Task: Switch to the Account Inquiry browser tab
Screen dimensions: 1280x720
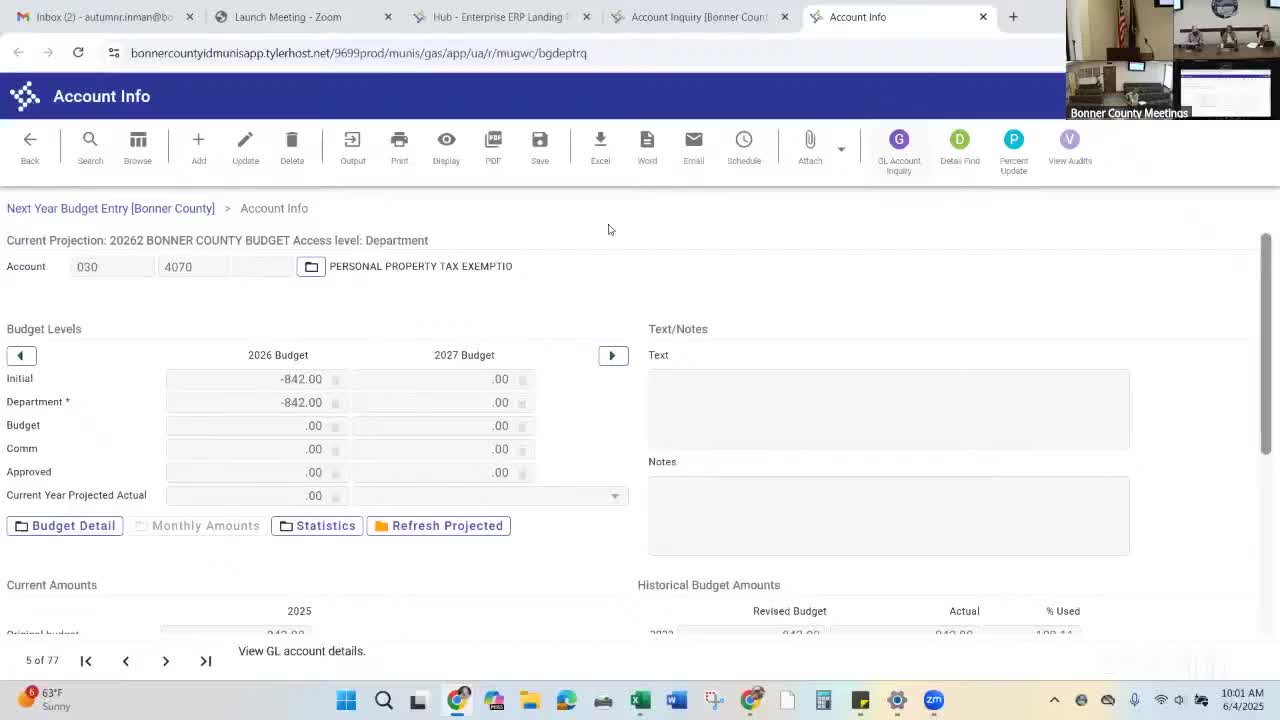Action: point(699,17)
